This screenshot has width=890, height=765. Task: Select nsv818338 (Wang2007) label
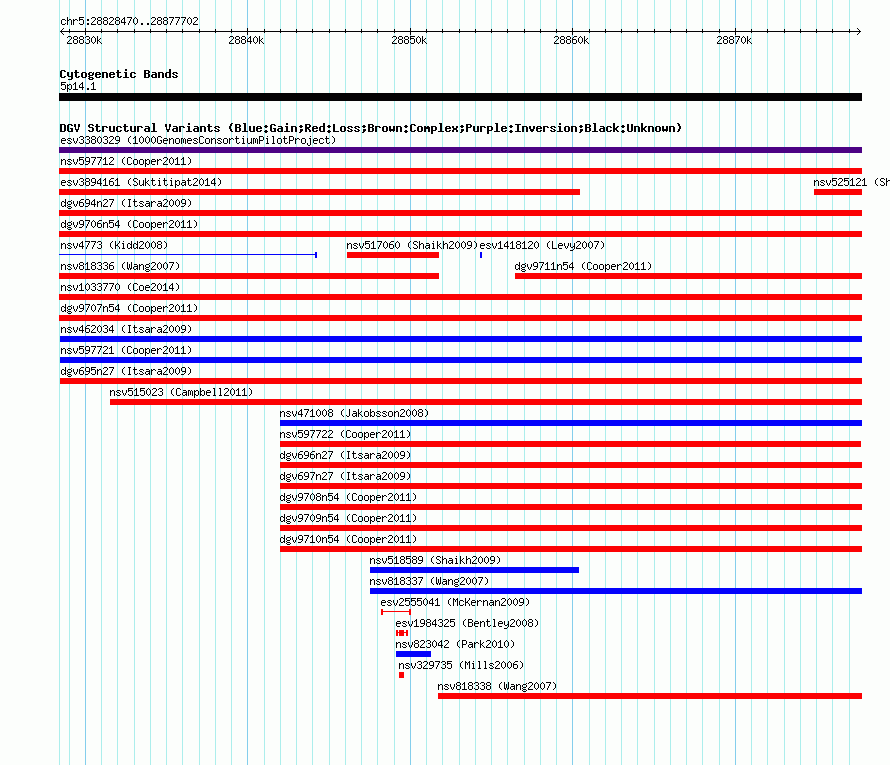tap(497, 686)
